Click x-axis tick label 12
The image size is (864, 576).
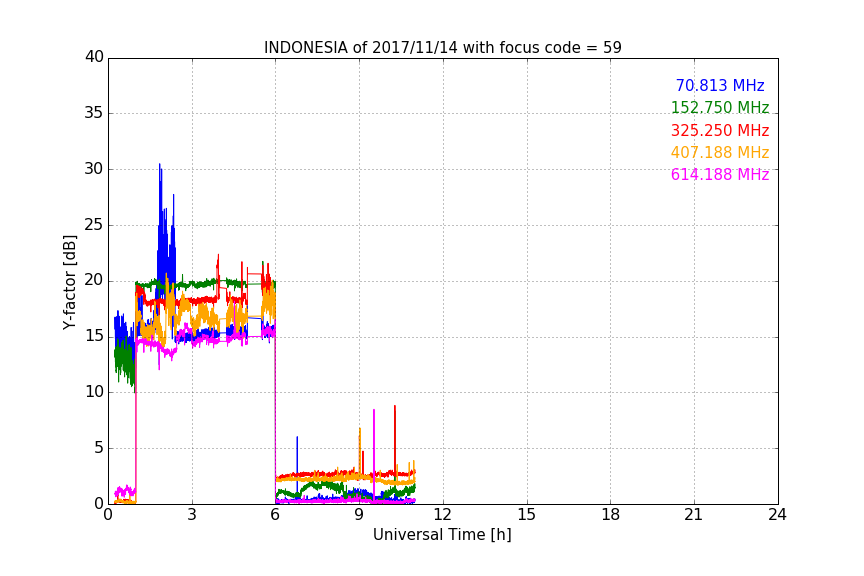[443, 515]
